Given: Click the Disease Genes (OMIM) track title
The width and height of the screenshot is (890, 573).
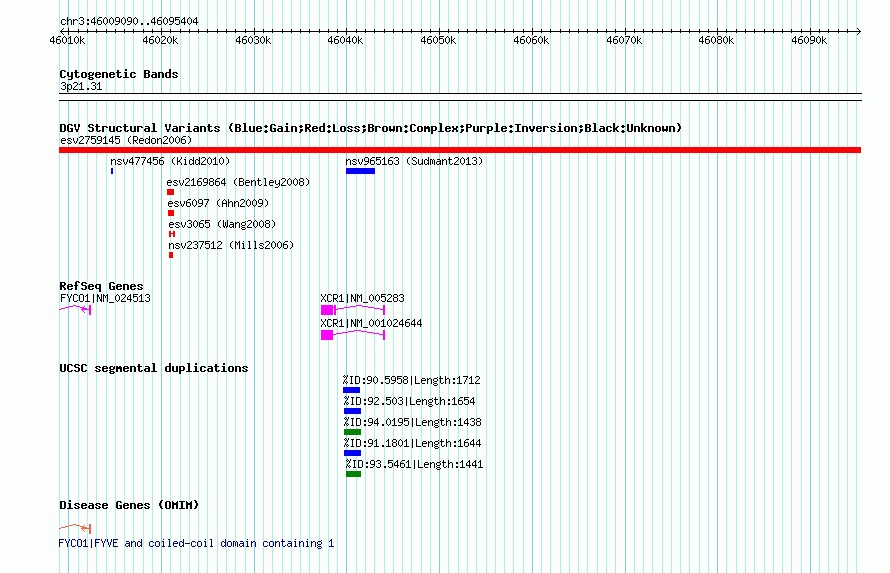Looking at the screenshot, I should click(129, 505).
